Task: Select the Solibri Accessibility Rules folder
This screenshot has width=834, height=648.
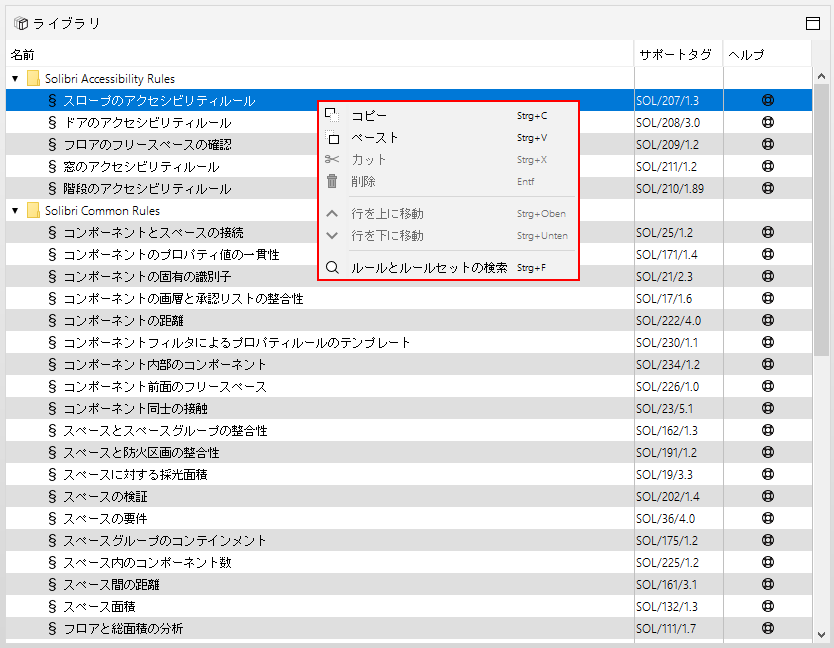Action: 110,79
